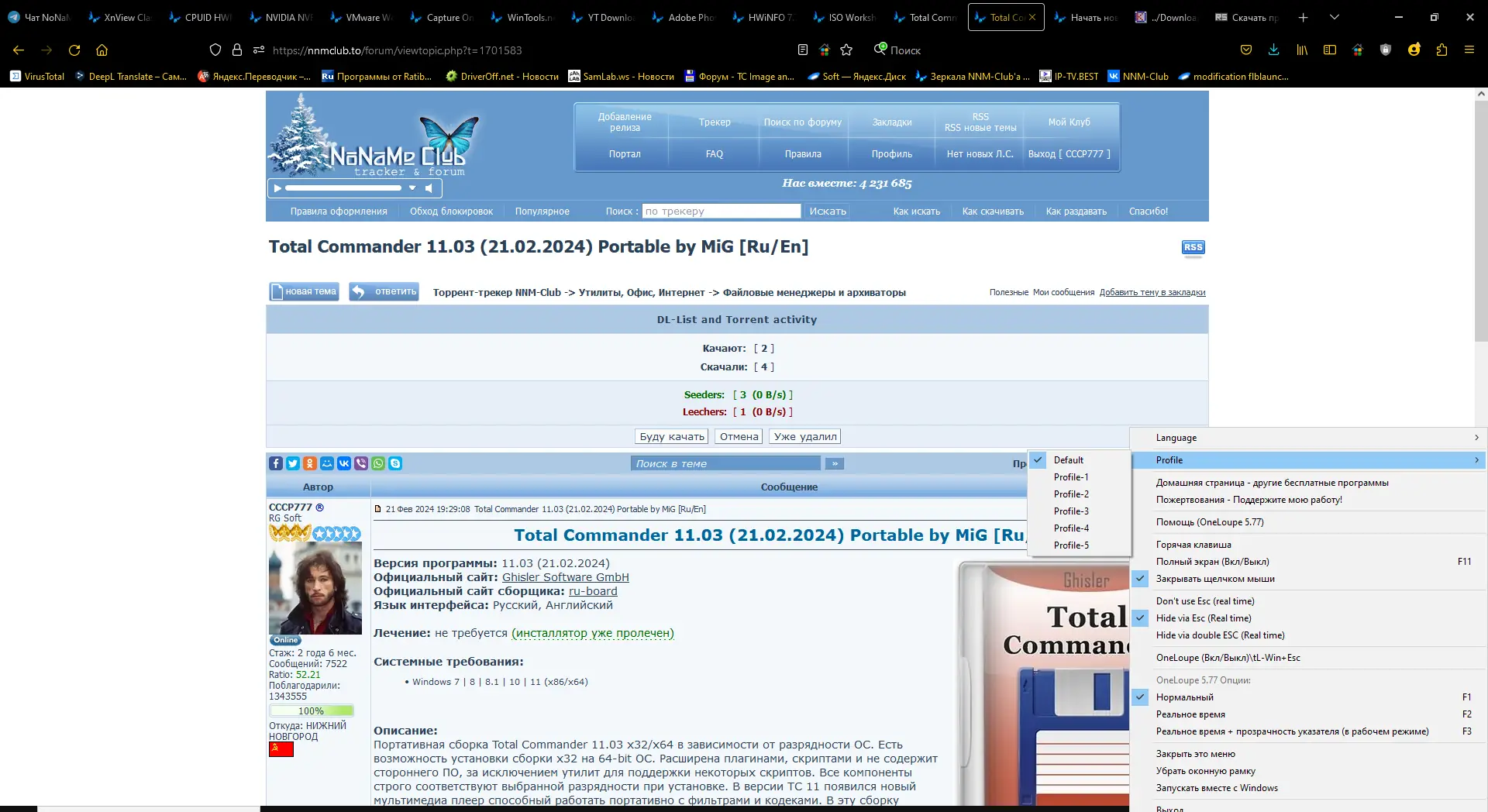Screen dimensions: 1488x812
Task: Play the site radio player
Action: [277, 188]
